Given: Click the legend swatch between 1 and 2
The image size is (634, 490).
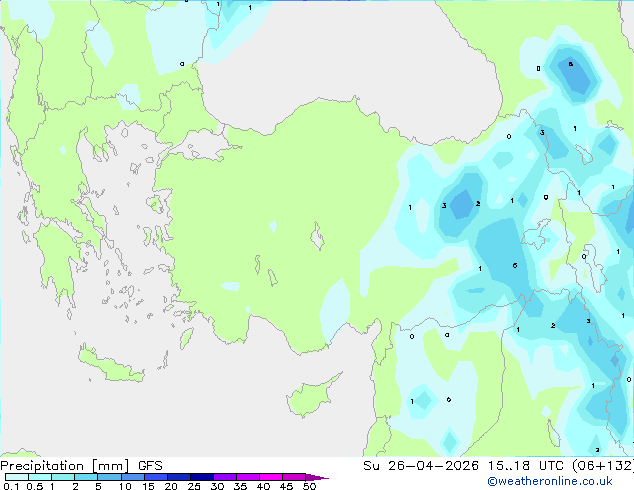Looking at the screenshot, I should 63,477.
